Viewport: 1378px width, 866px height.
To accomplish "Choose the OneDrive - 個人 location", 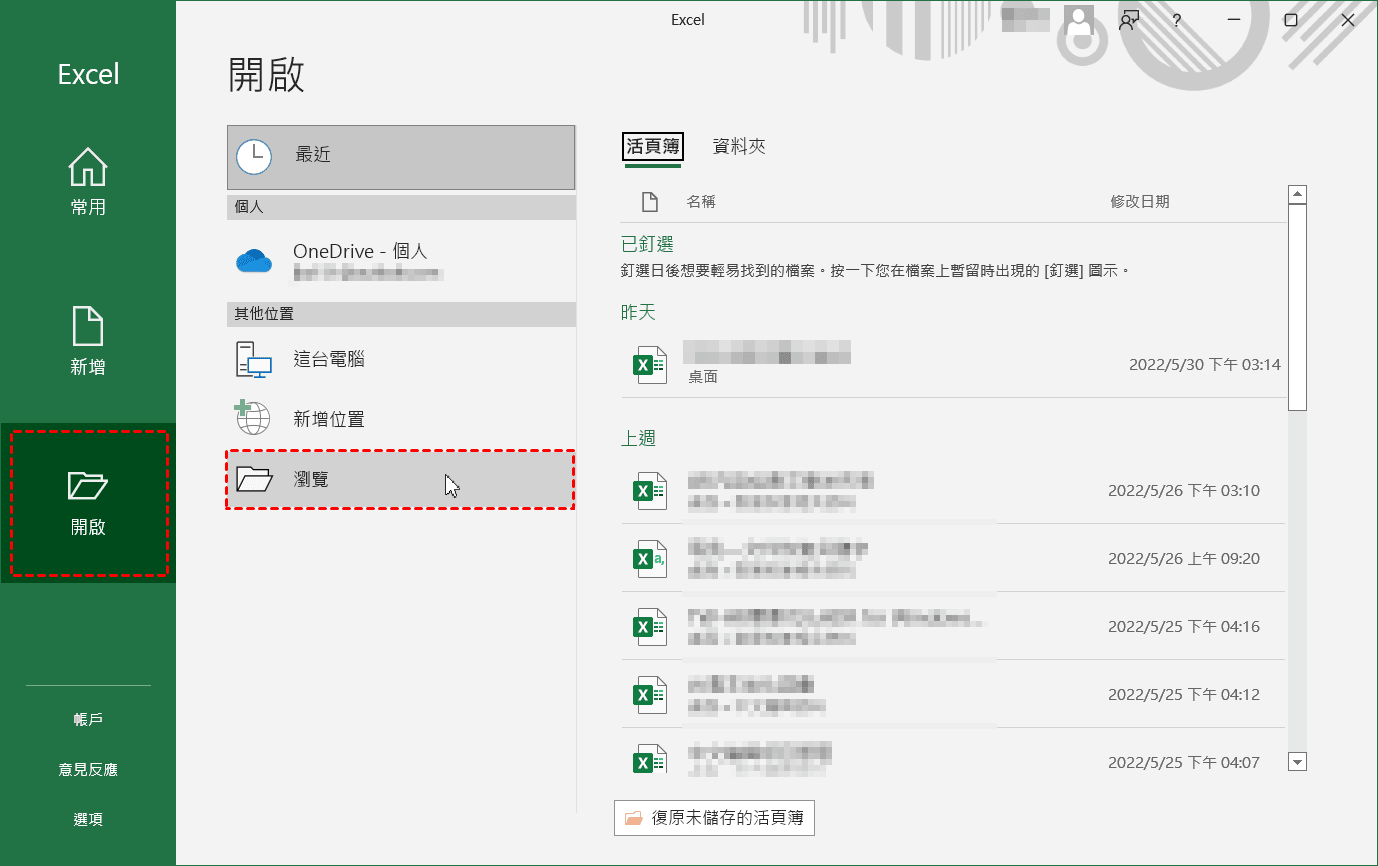I will pyautogui.click(x=401, y=260).
